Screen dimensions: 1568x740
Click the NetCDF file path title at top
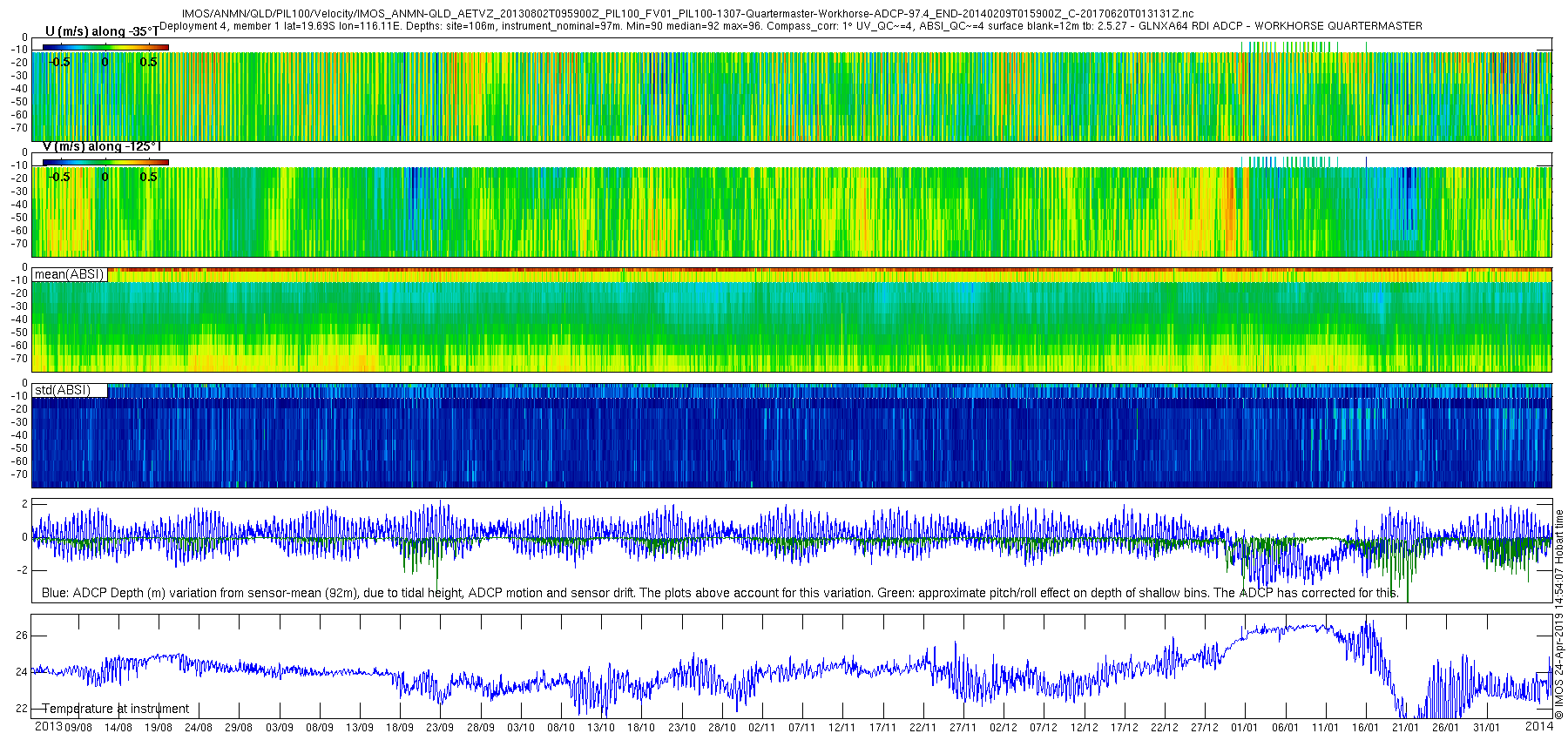(x=687, y=15)
